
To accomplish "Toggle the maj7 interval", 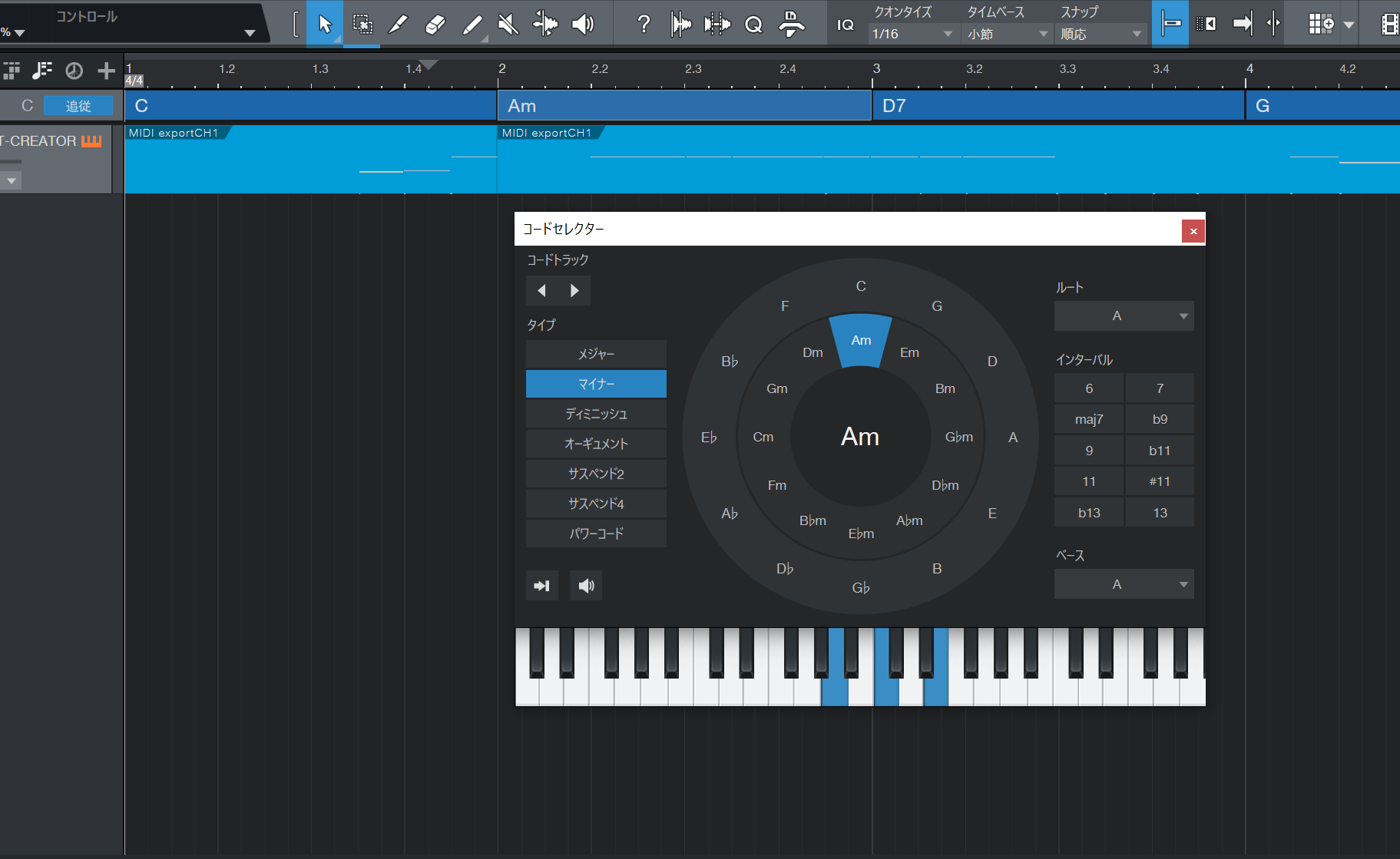I will coord(1088,419).
